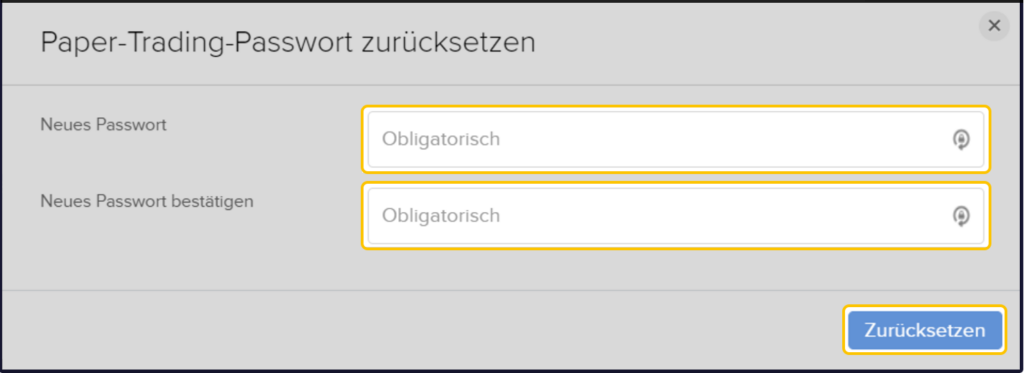Viewport: 1024px width, 373px height.
Task: Dismiss the reset dialog using the round X icon
Action: (994, 26)
